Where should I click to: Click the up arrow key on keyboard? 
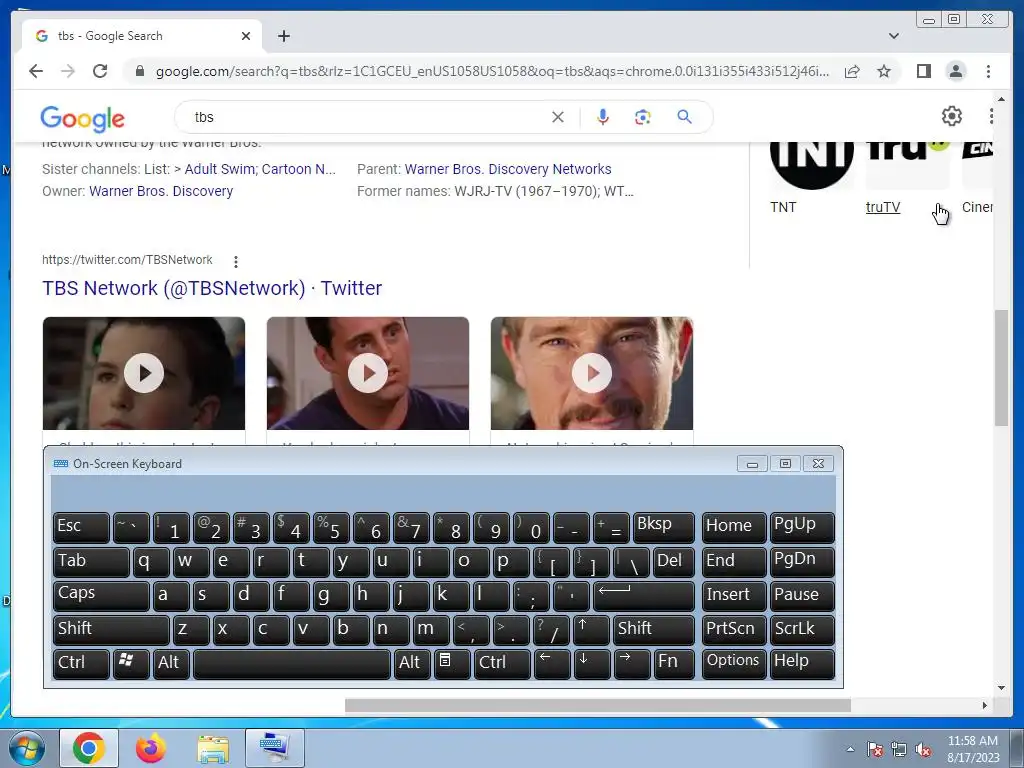591,630
